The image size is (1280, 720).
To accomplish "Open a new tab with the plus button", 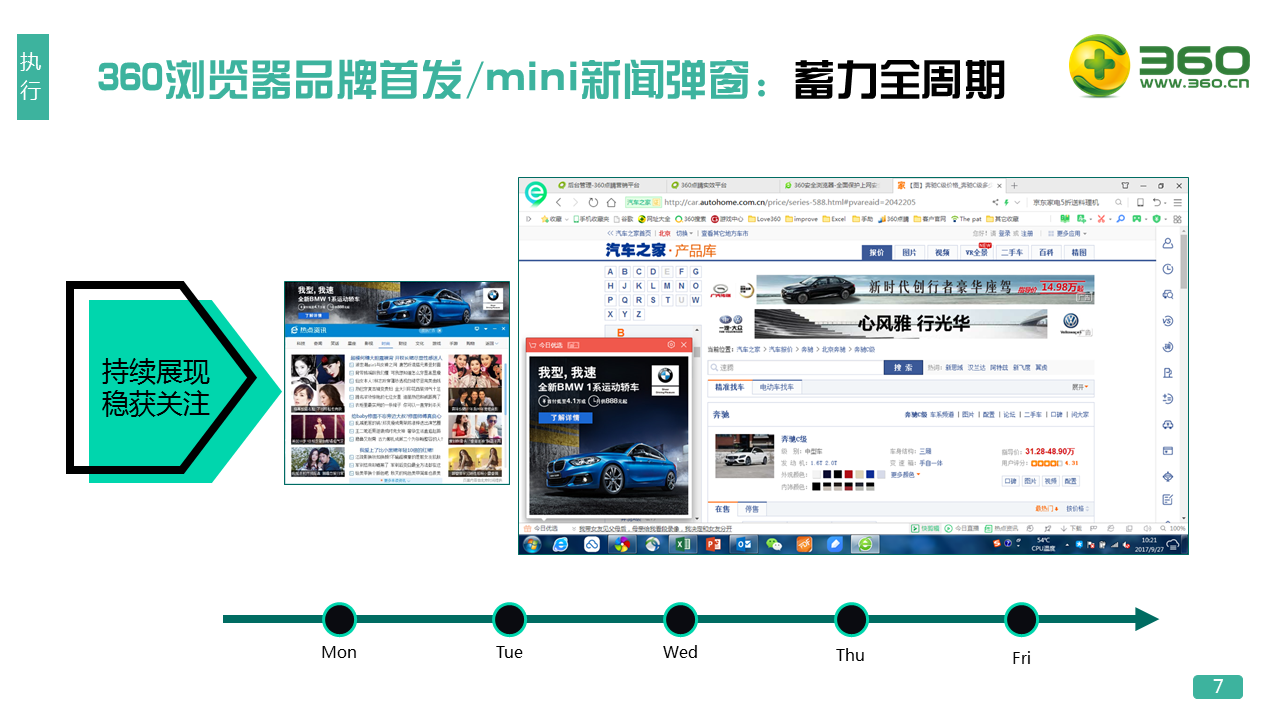I will pos(1014,186).
